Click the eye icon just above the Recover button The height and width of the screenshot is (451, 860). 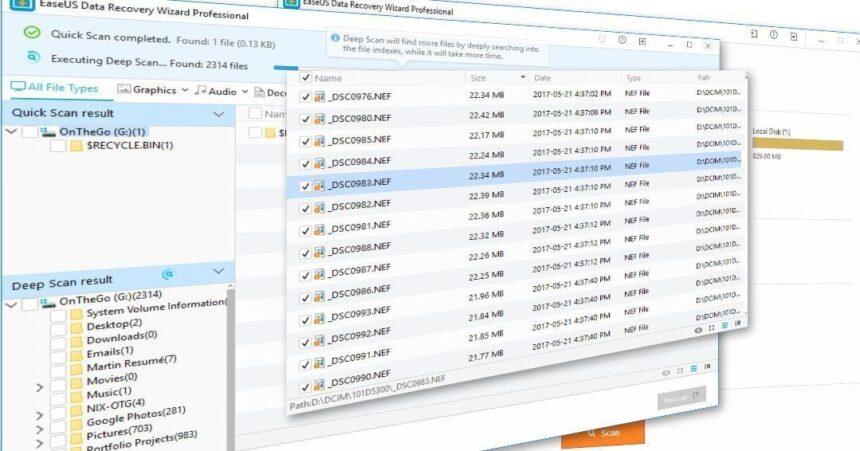[x=666, y=373]
